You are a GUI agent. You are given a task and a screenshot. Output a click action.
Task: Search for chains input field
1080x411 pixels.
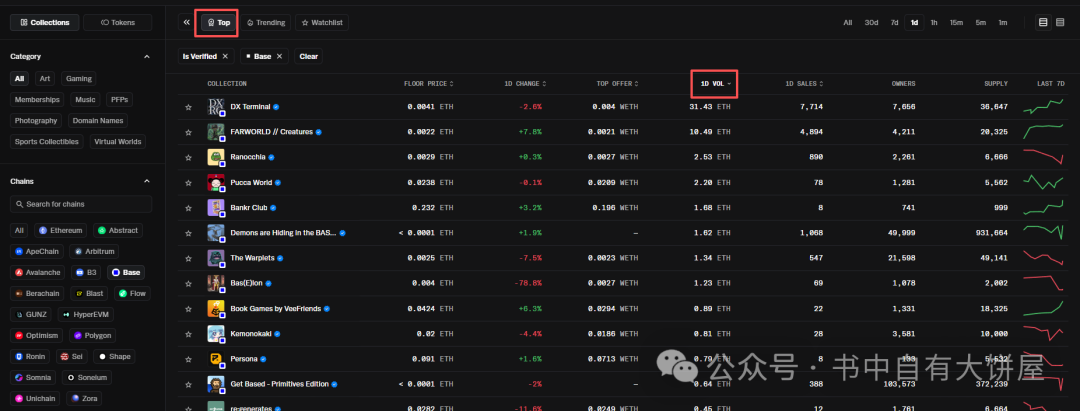(82, 204)
